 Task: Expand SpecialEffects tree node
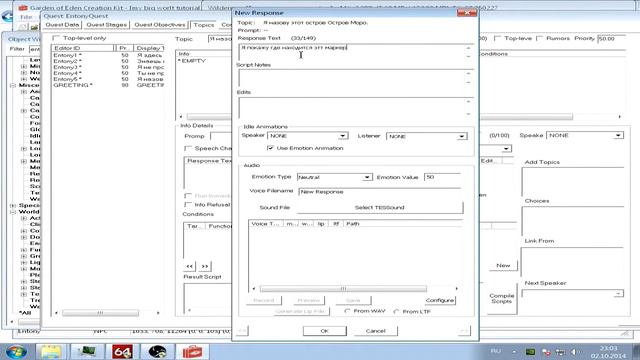click(x=13, y=206)
